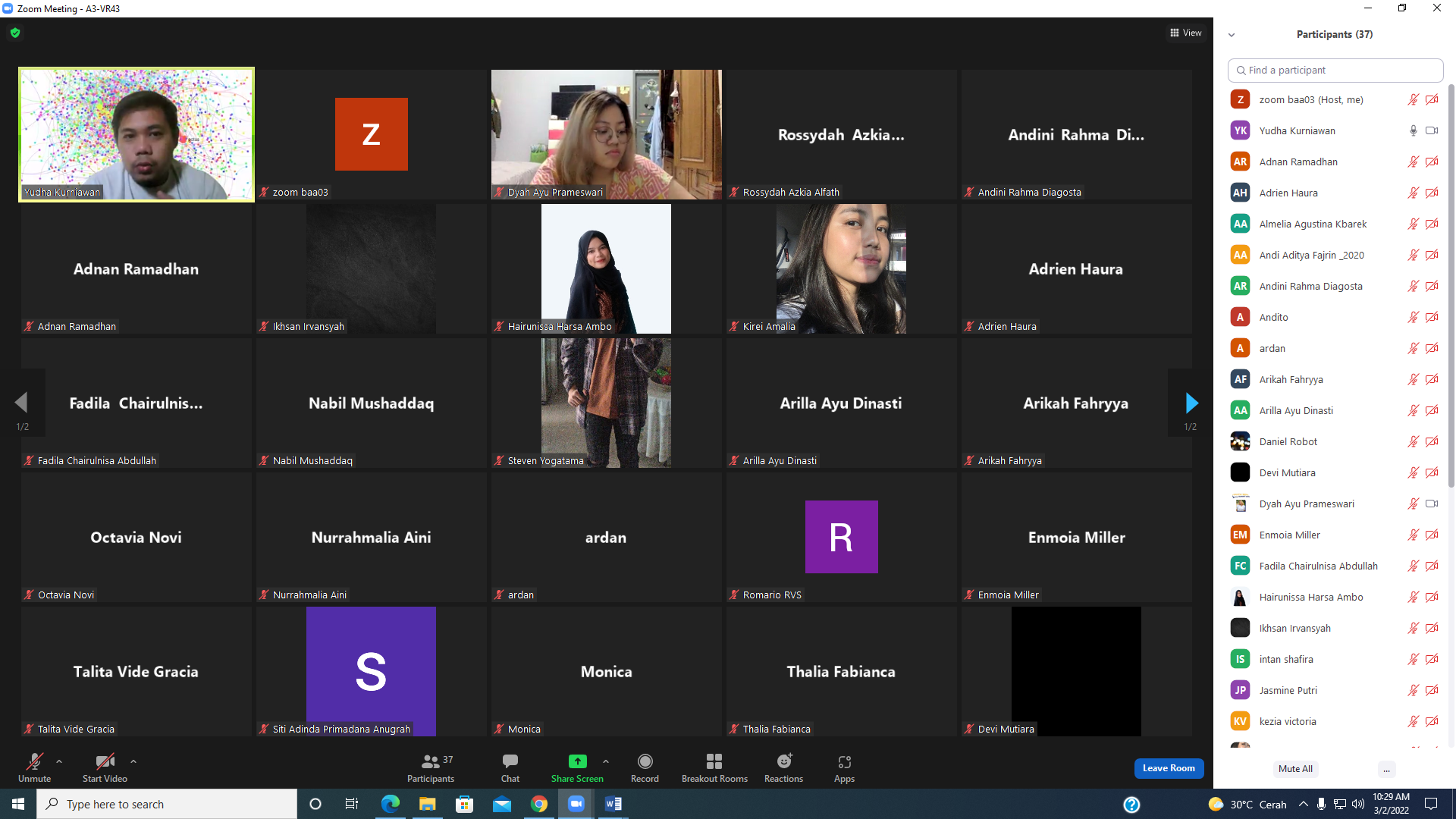Open Task View in taskbar
1456x819 pixels.
tap(352, 804)
